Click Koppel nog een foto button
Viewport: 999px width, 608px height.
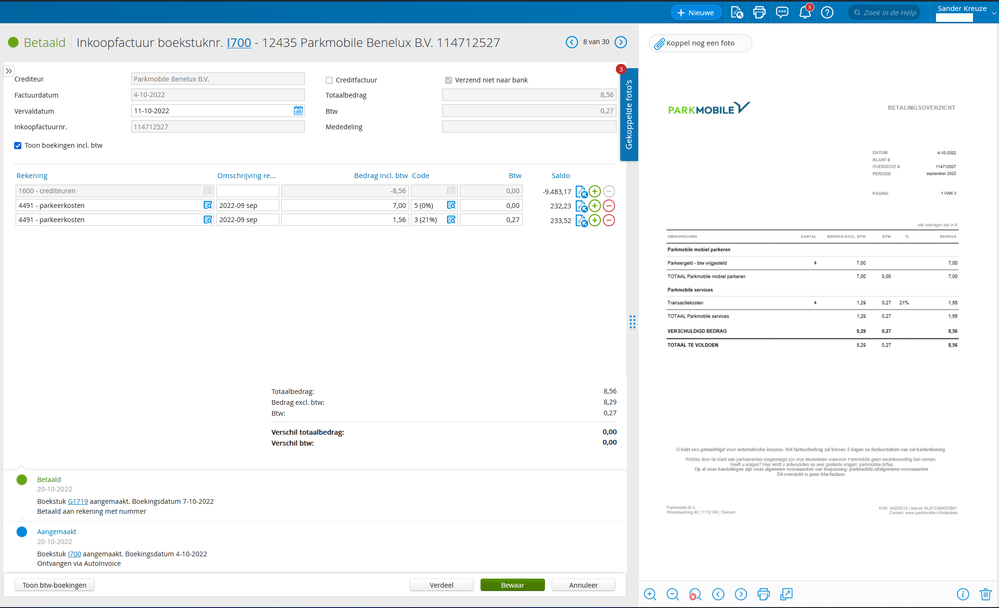point(700,43)
